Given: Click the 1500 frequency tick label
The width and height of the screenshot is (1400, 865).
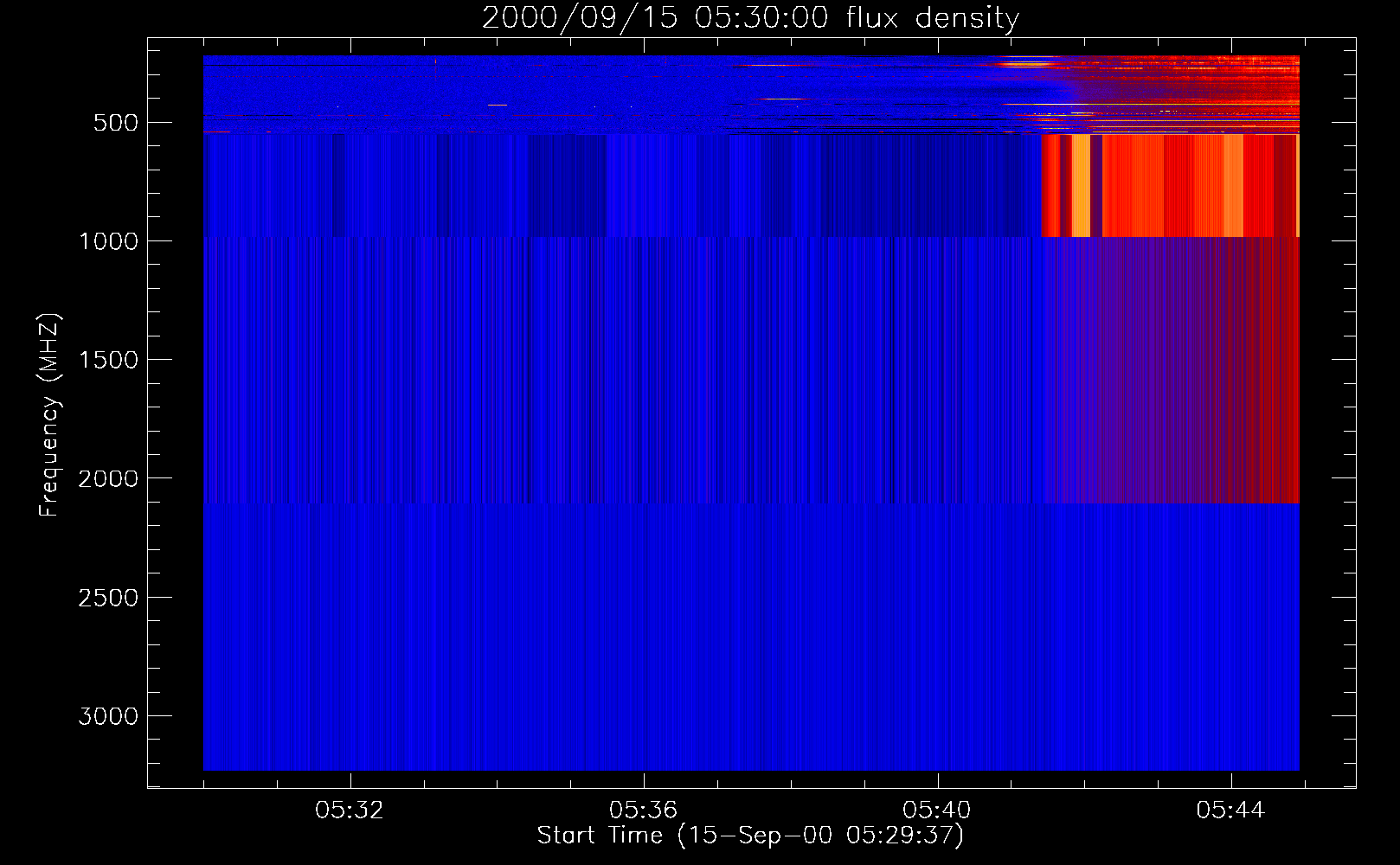Looking at the screenshot, I should (x=108, y=360).
